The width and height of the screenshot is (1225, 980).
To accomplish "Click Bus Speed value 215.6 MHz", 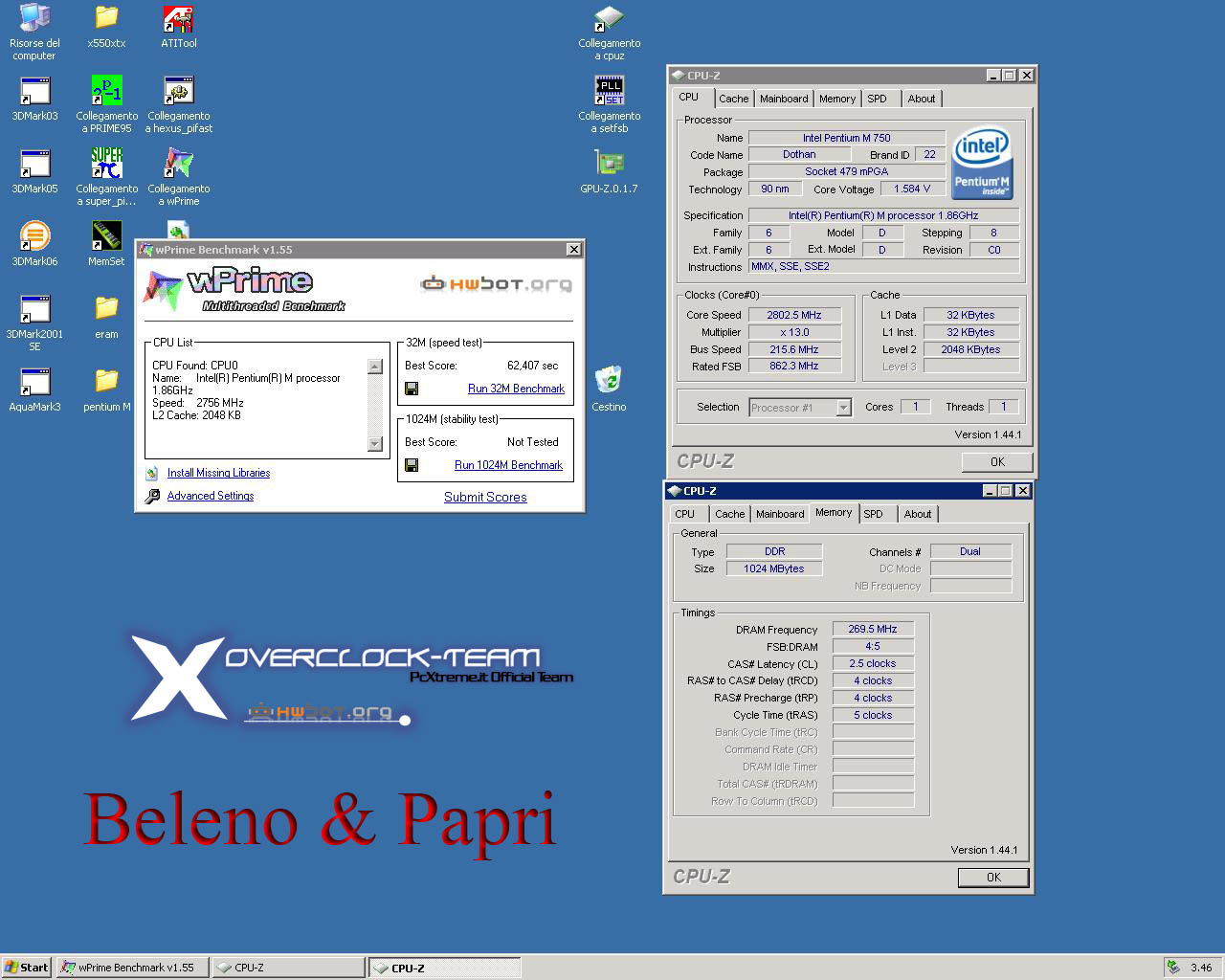I will pyautogui.click(x=794, y=349).
